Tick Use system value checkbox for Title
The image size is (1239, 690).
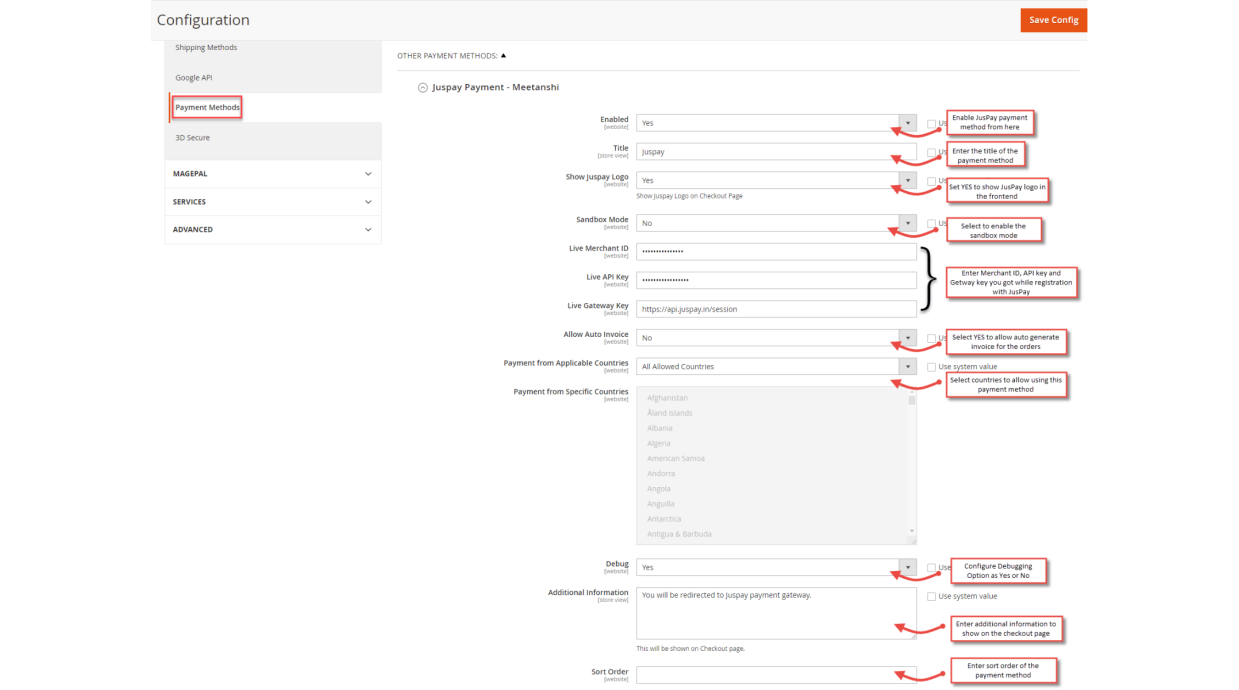[x=931, y=152]
